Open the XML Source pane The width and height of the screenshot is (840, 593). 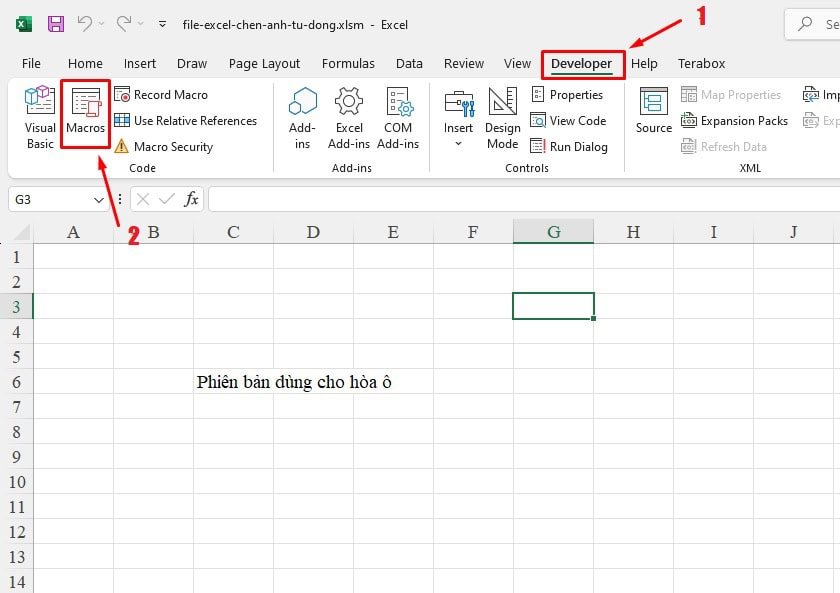[x=654, y=111]
